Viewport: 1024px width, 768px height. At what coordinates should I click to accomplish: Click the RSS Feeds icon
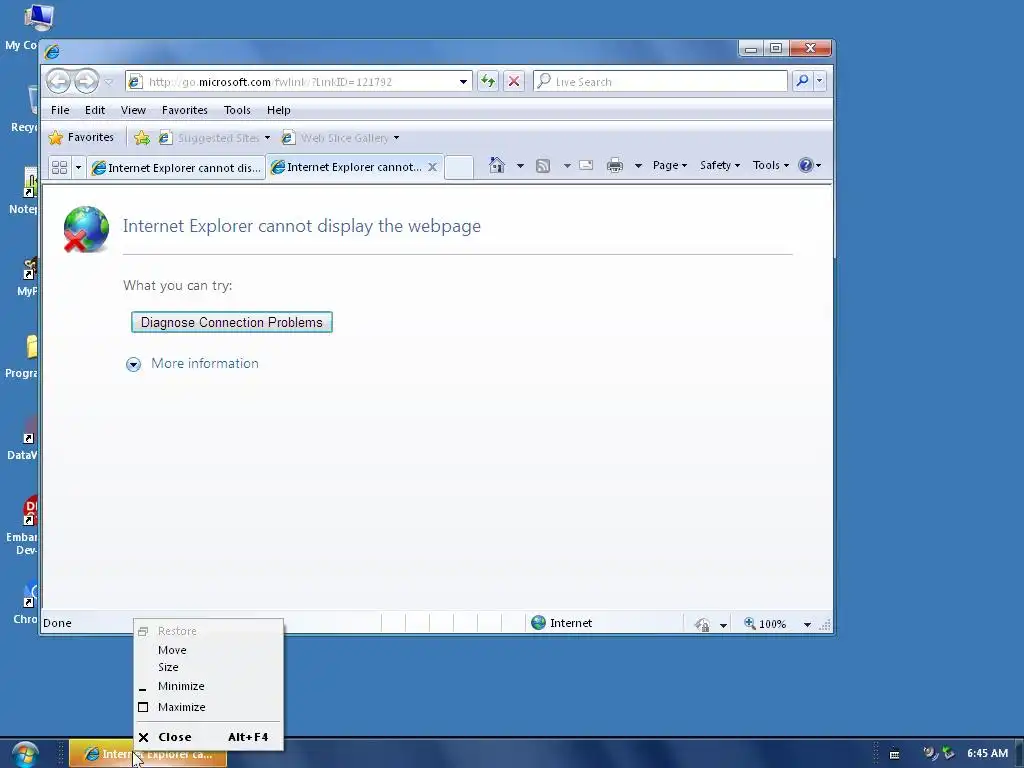[x=543, y=166]
